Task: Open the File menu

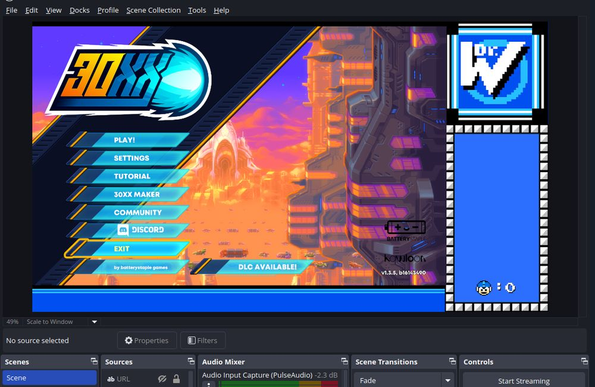Action: 11,10
